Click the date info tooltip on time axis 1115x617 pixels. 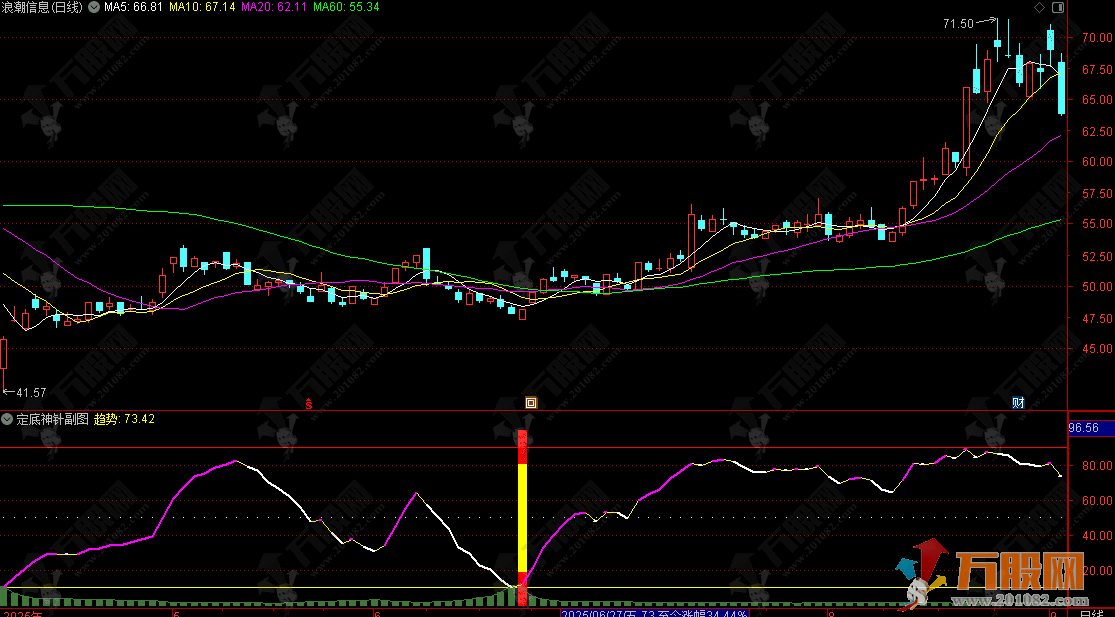pyautogui.click(x=655, y=612)
